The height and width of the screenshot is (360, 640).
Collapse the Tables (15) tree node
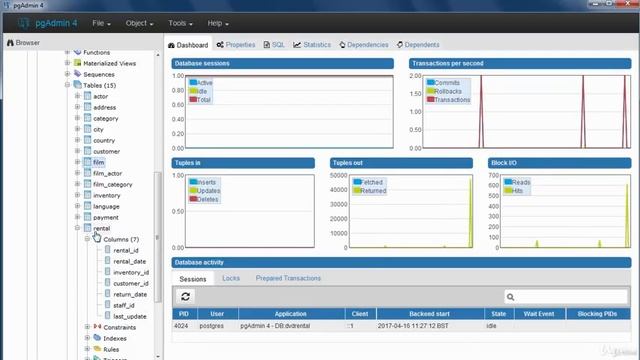[67, 85]
